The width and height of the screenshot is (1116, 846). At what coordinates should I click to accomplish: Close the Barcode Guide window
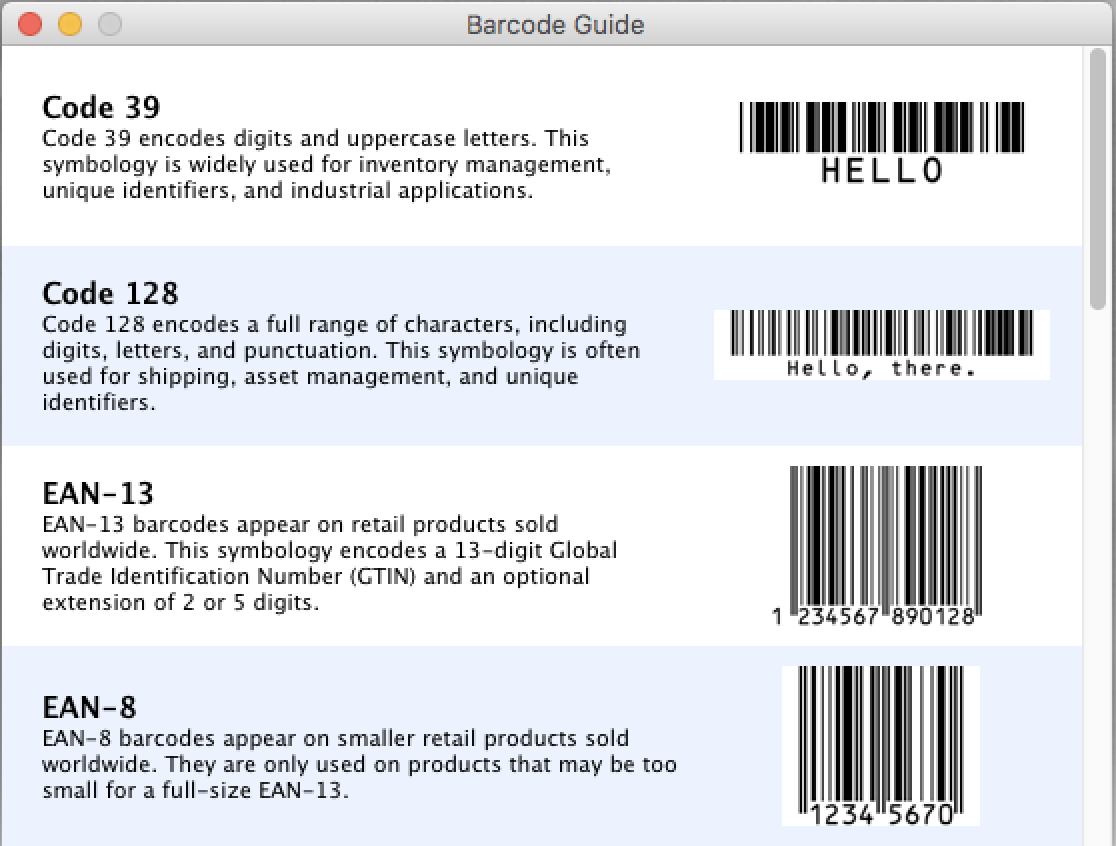coord(30,24)
